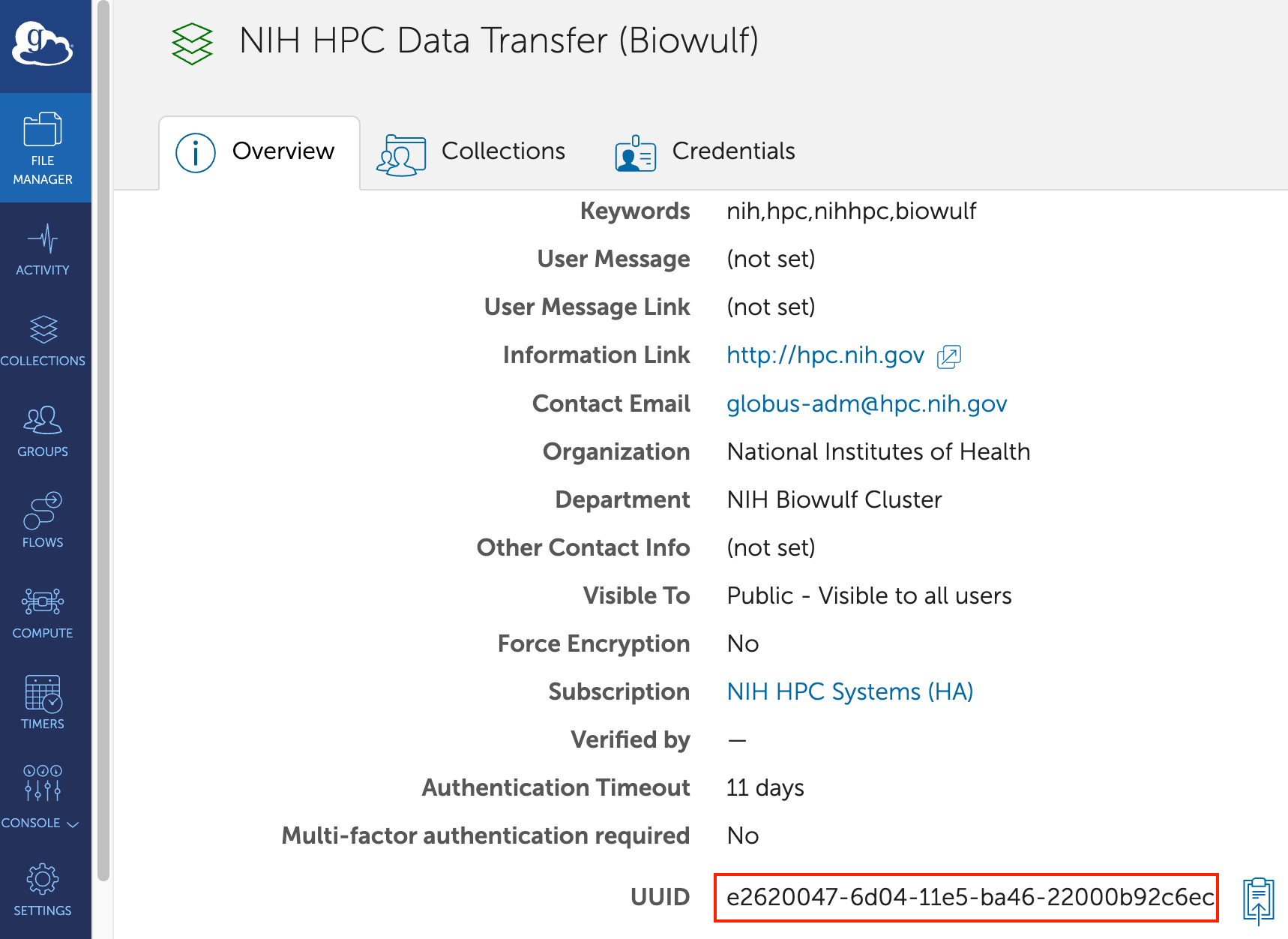Viewport: 1288px width, 939px height.
Task: Click the UUID value field
Action: [966, 897]
